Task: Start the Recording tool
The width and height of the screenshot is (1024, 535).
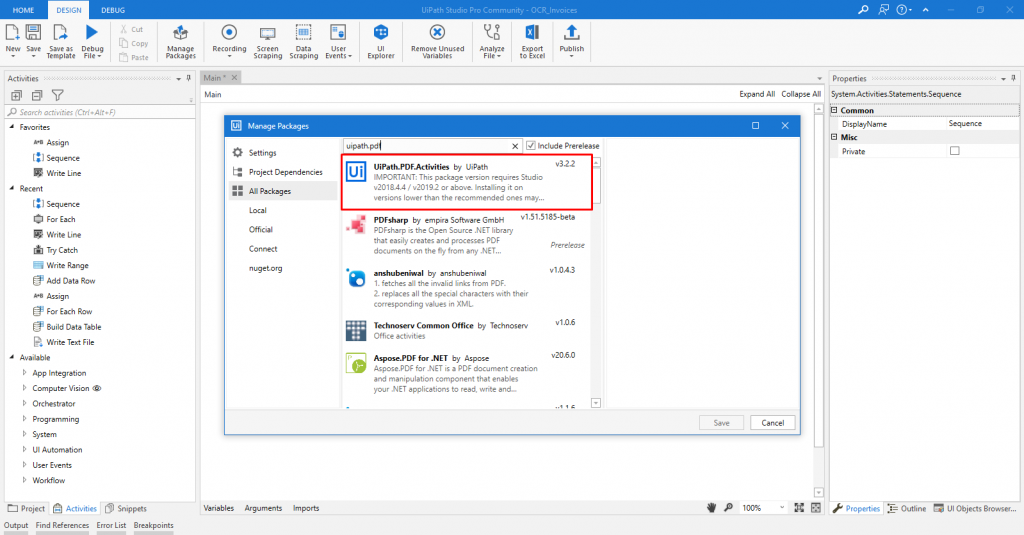Action: coord(229,41)
